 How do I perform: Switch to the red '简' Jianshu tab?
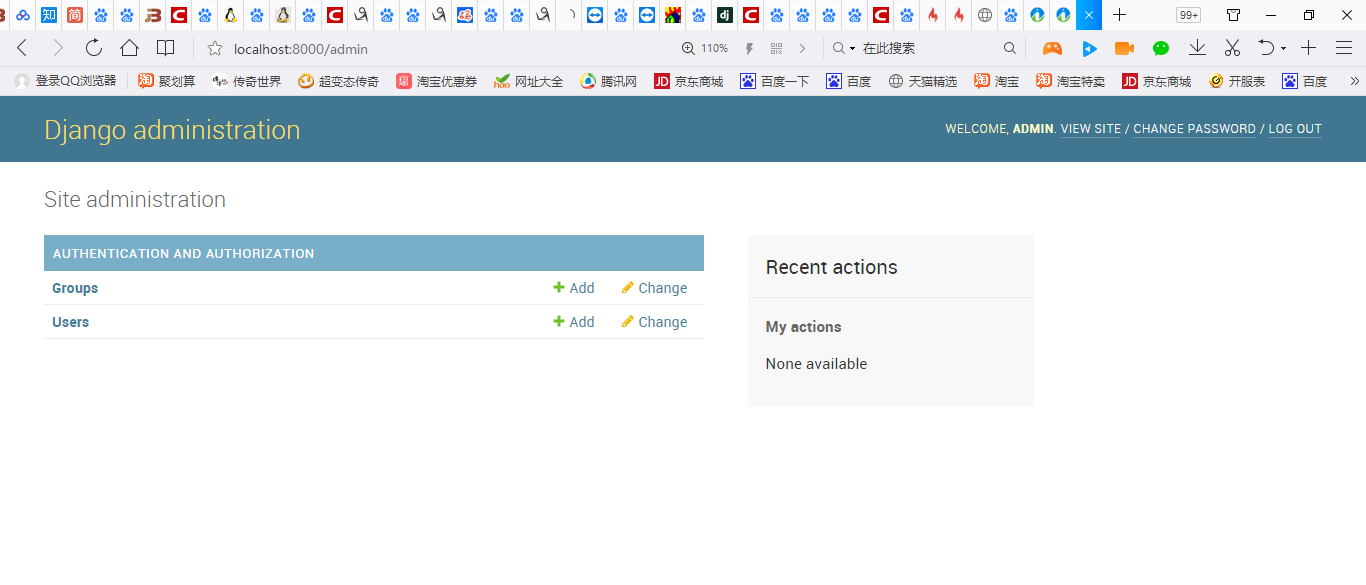point(75,15)
